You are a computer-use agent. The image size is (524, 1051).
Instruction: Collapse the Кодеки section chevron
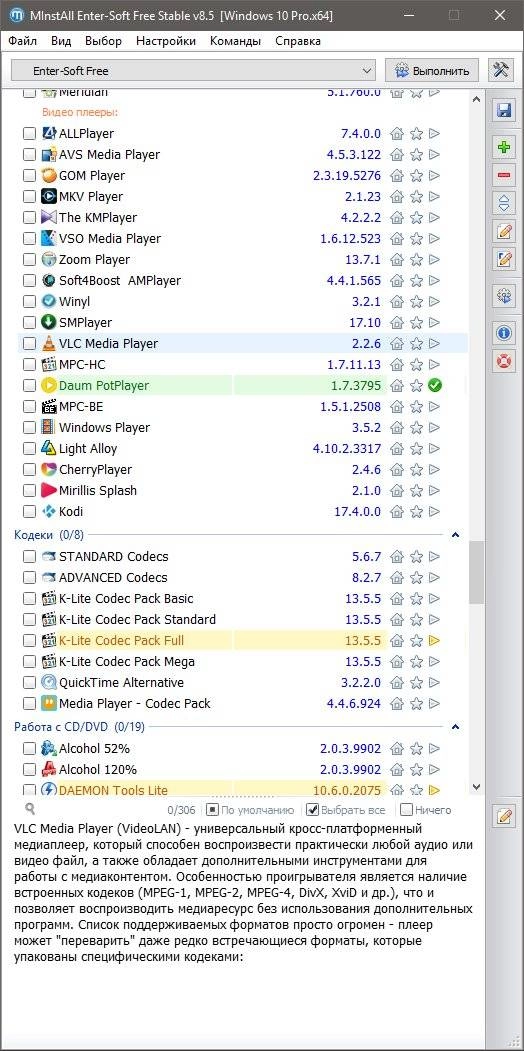tap(456, 535)
